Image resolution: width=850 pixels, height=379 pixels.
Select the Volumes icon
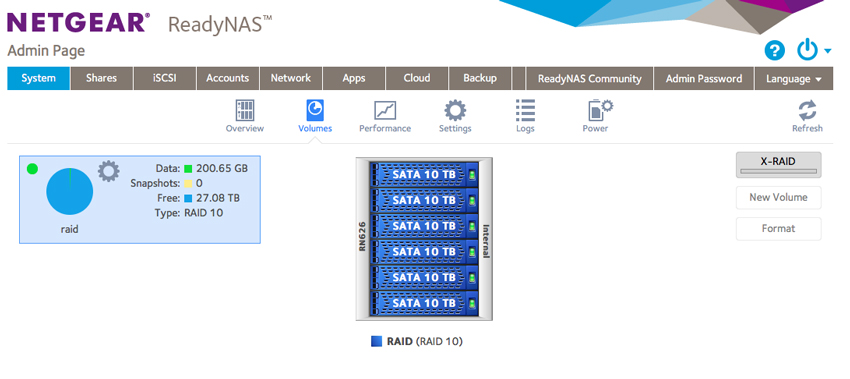tap(315, 111)
